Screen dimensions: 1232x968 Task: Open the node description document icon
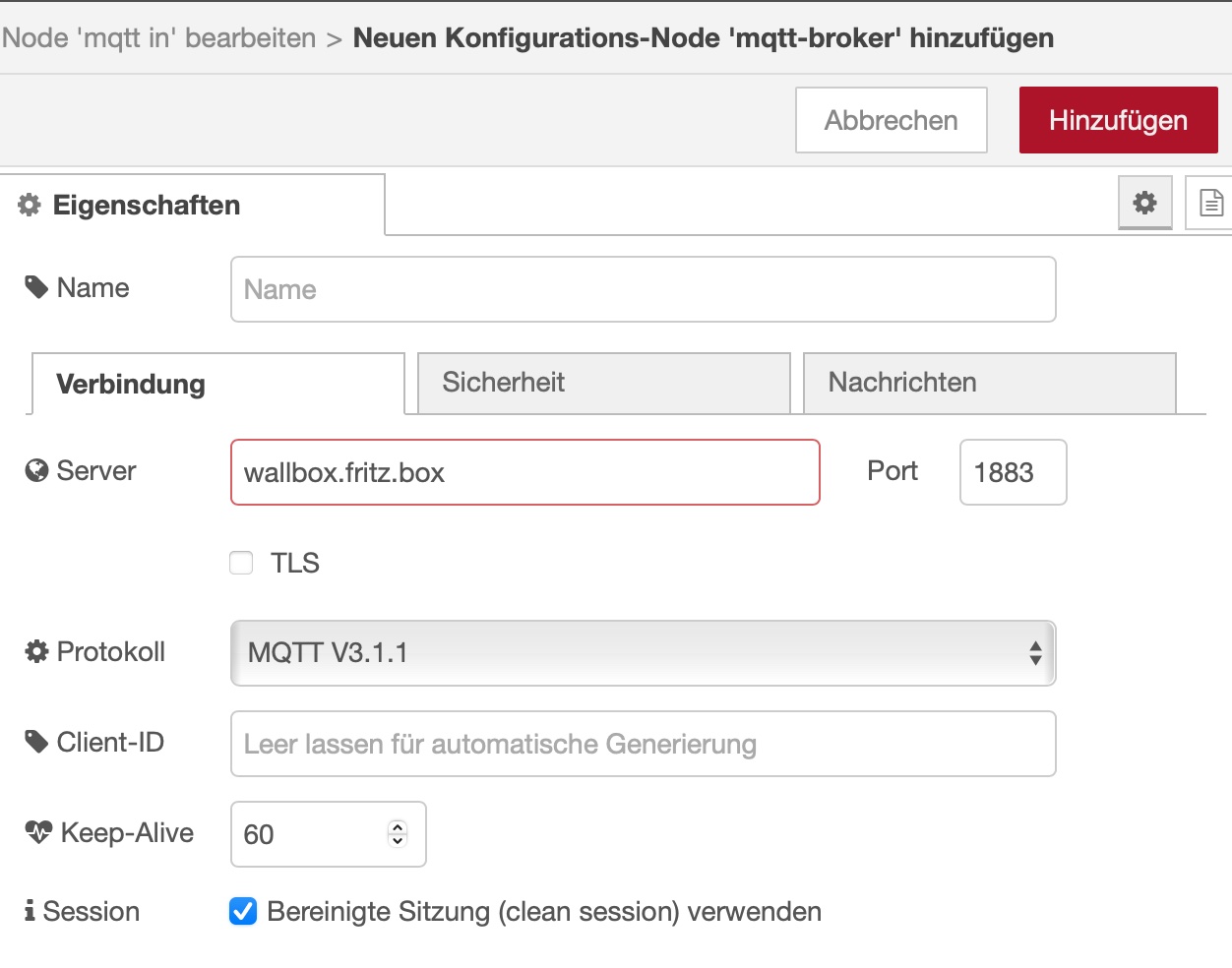tap(1210, 203)
